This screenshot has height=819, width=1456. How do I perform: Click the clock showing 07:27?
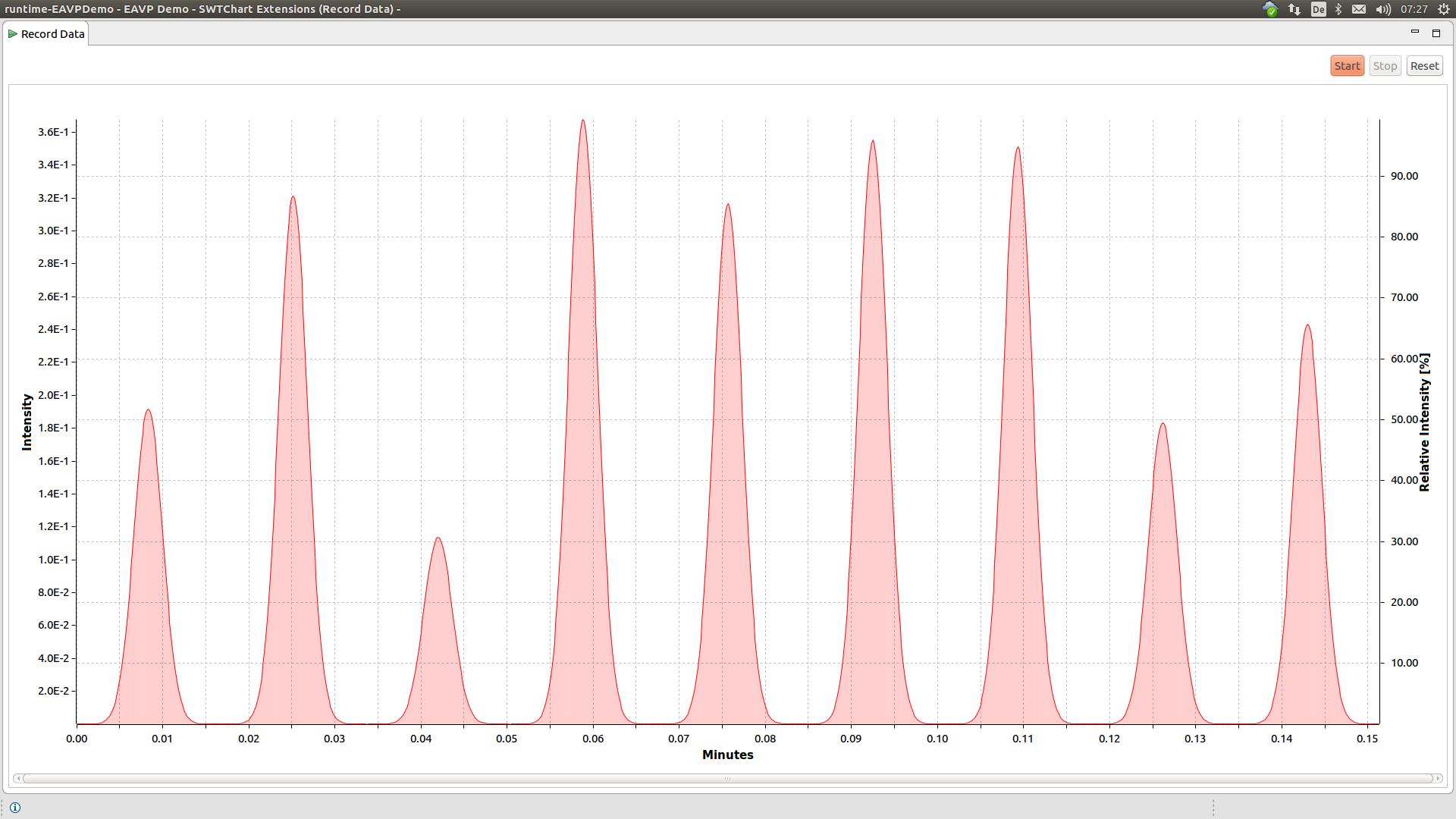coord(1414,9)
